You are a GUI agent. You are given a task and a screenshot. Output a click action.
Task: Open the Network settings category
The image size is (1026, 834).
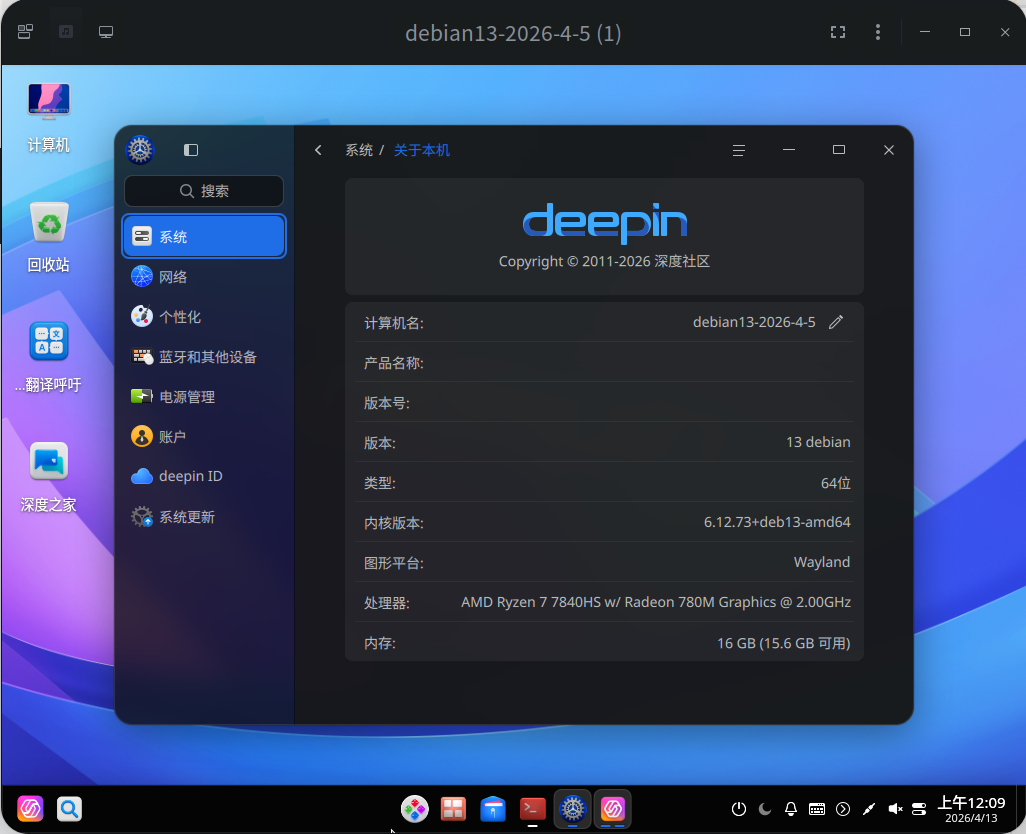click(x=173, y=277)
